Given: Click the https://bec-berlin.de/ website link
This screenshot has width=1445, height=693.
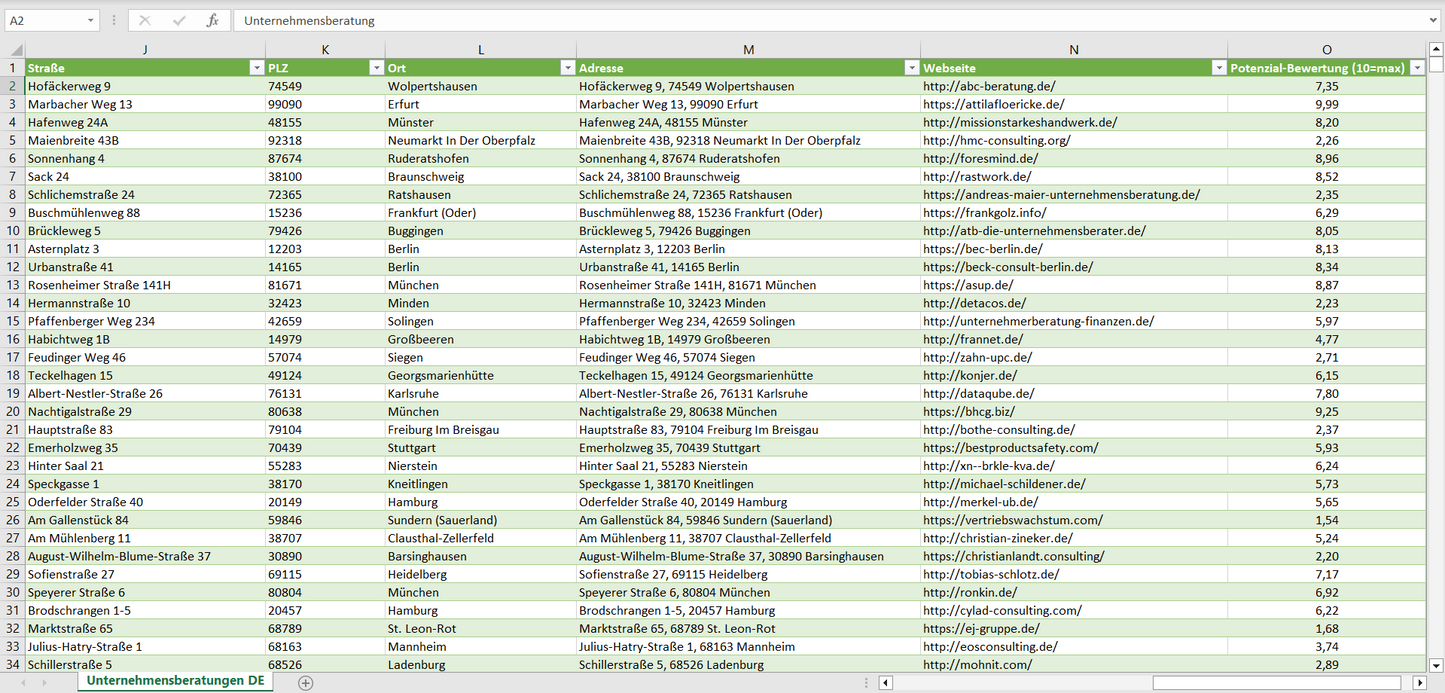Looking at the screenshot, I should (x=982, y=249).
